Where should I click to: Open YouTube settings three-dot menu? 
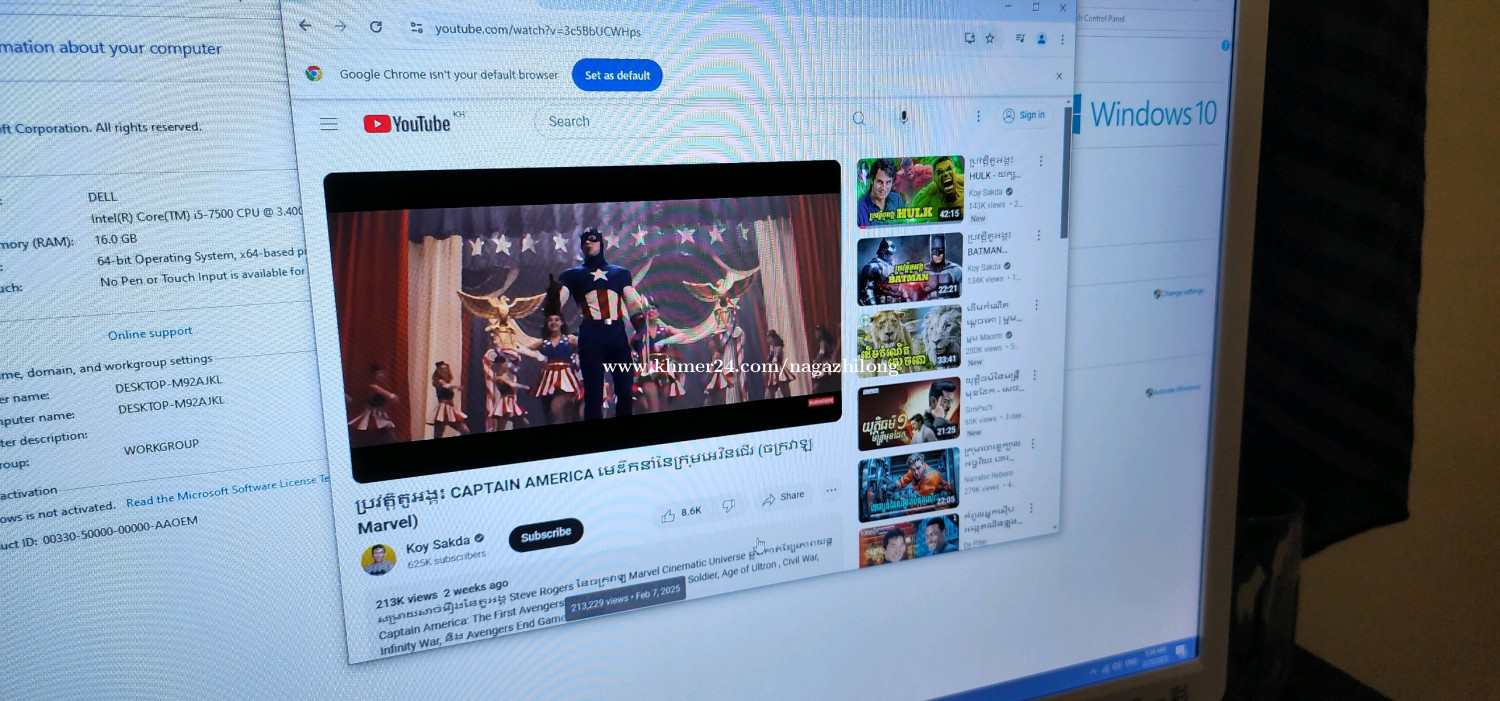pyautogui.click(x=979, y=116)
